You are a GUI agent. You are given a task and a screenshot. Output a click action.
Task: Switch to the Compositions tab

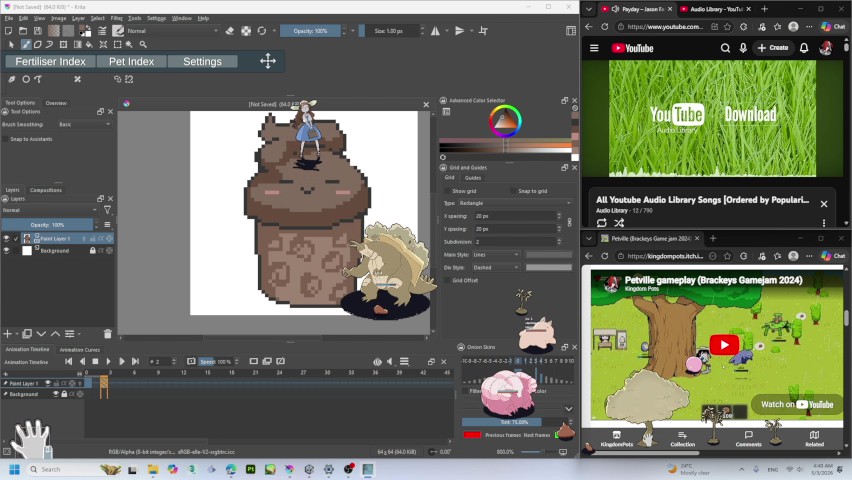tap(46, 190)
